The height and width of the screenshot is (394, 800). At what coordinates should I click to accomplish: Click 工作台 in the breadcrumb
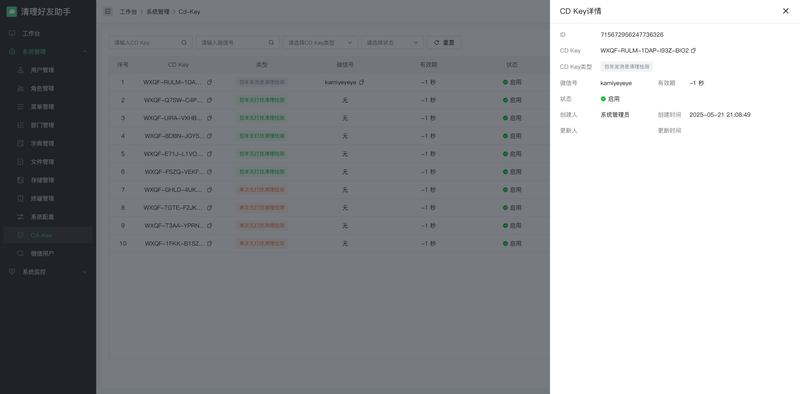[128, 12]
